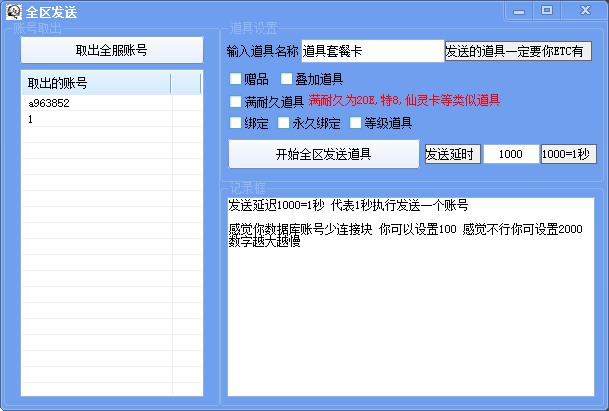Screen dimensions: 609x411
Task: Enable the 赠品 checkbox
Action: point(236,78)
